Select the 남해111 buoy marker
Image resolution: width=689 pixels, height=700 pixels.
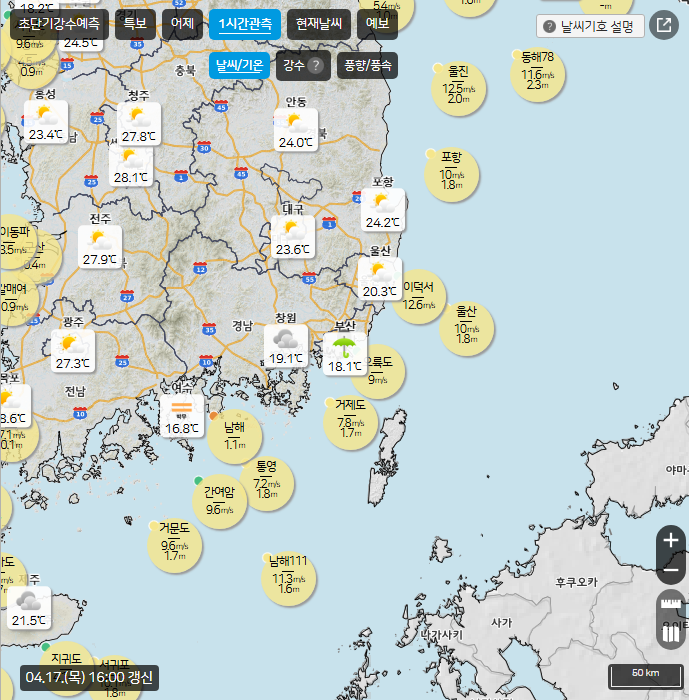tap(288, 578)
